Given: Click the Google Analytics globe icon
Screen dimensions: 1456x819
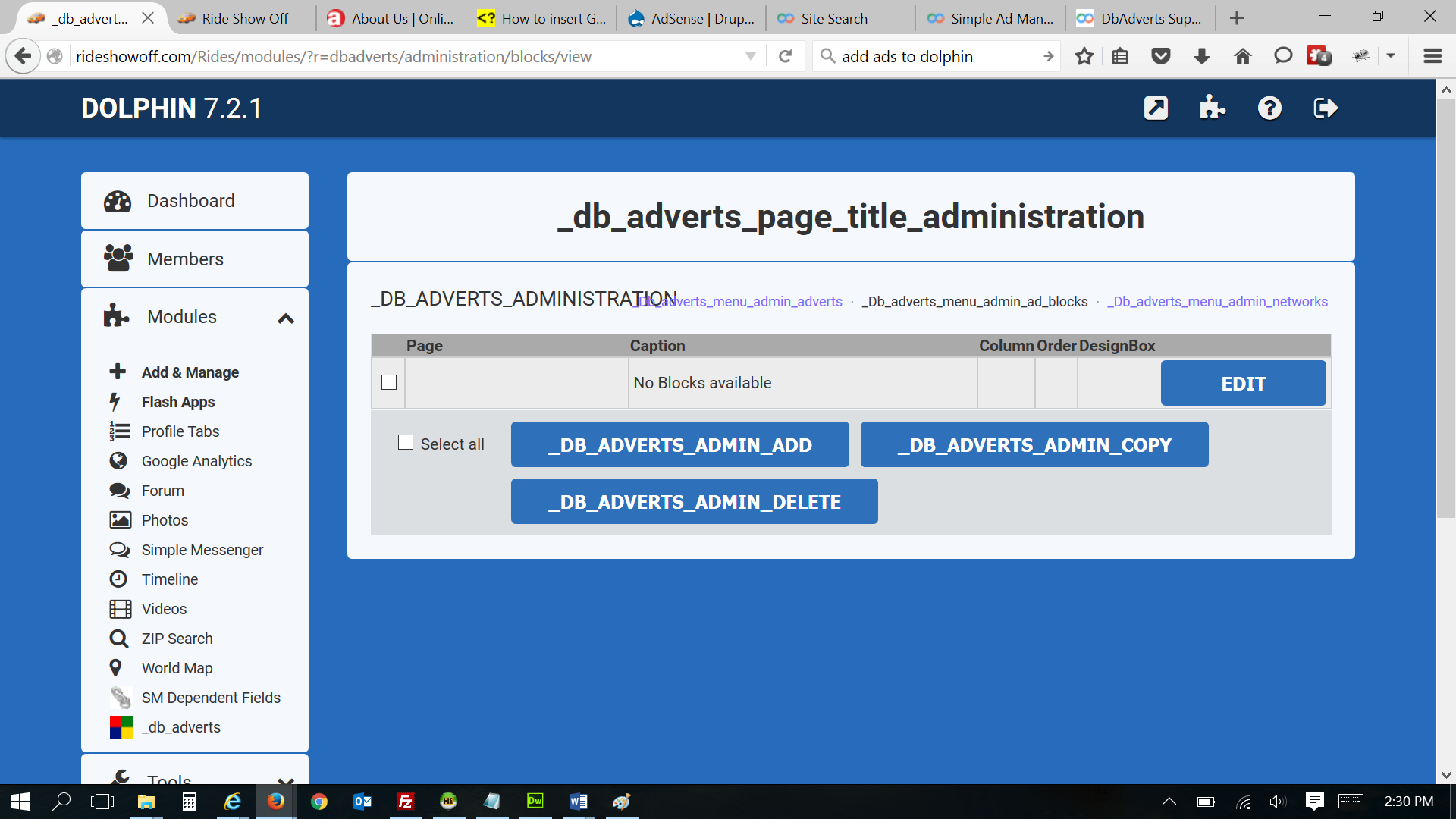Looking at the screenshot, I should pyautogui.click(x=118, y=461).
